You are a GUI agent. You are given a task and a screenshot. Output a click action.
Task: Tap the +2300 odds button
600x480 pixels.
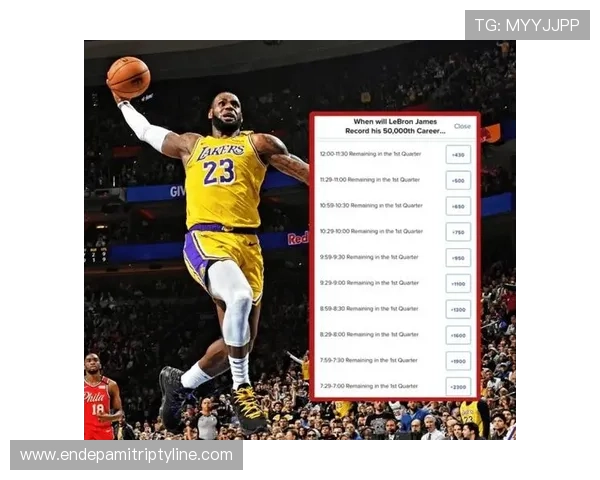pos(458,387)
